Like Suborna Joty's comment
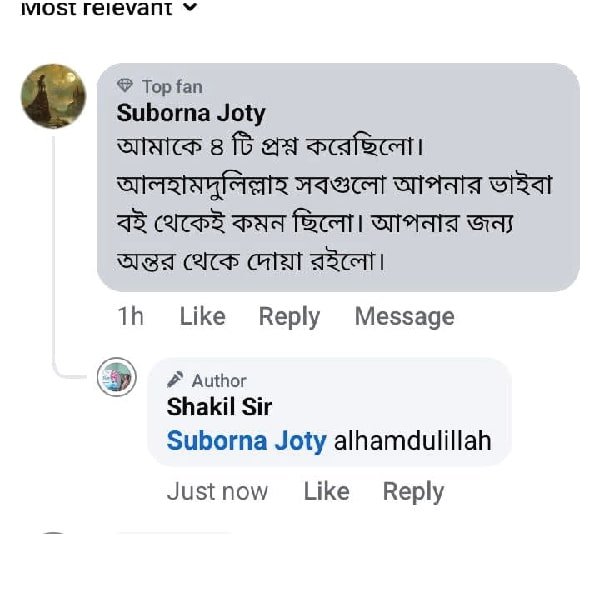The height and width of the screenshot is (600, 600). 202,317
